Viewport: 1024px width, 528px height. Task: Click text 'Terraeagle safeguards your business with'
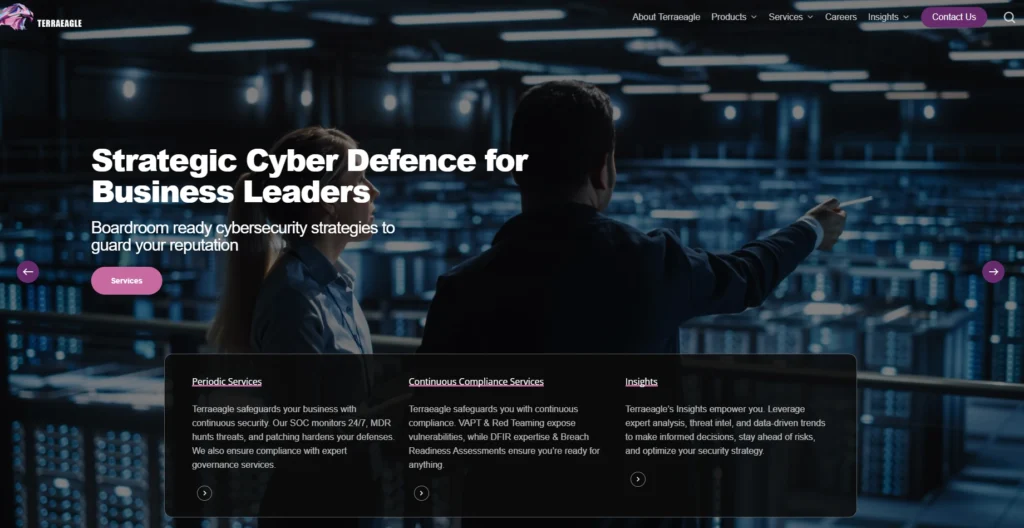(x=274, y=409)
